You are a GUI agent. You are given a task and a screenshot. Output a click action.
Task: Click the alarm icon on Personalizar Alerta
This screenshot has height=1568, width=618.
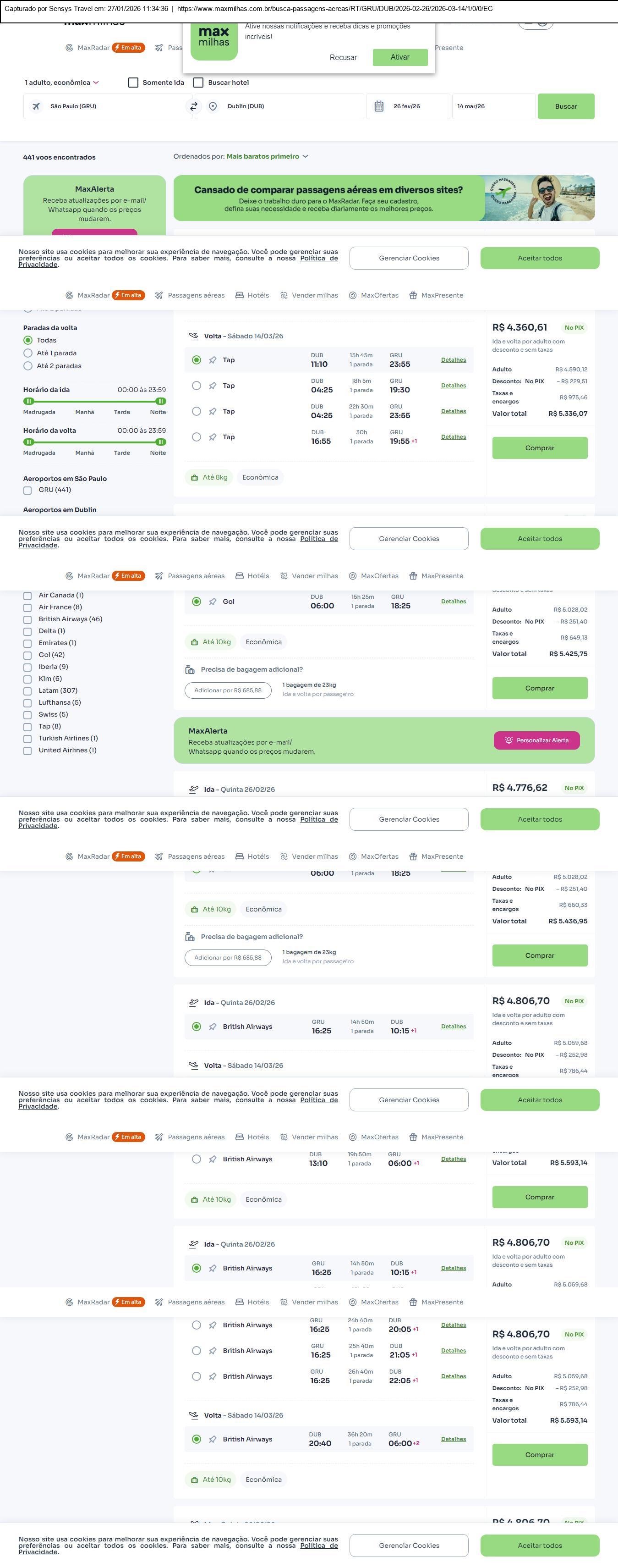[509, 740]
